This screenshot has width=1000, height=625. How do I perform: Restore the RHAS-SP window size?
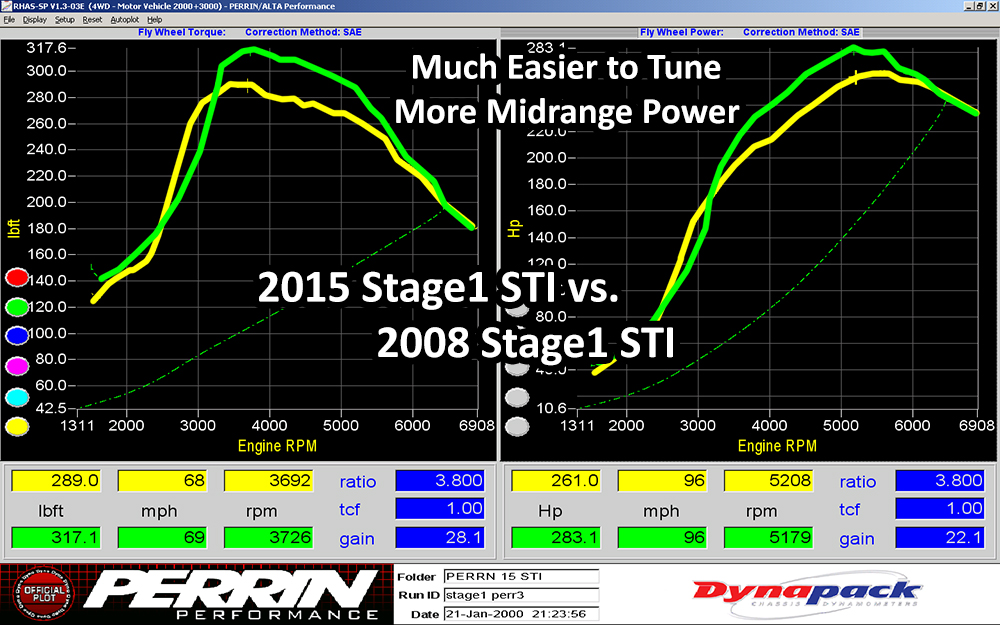pyautogui.click(x=981, y=6)
